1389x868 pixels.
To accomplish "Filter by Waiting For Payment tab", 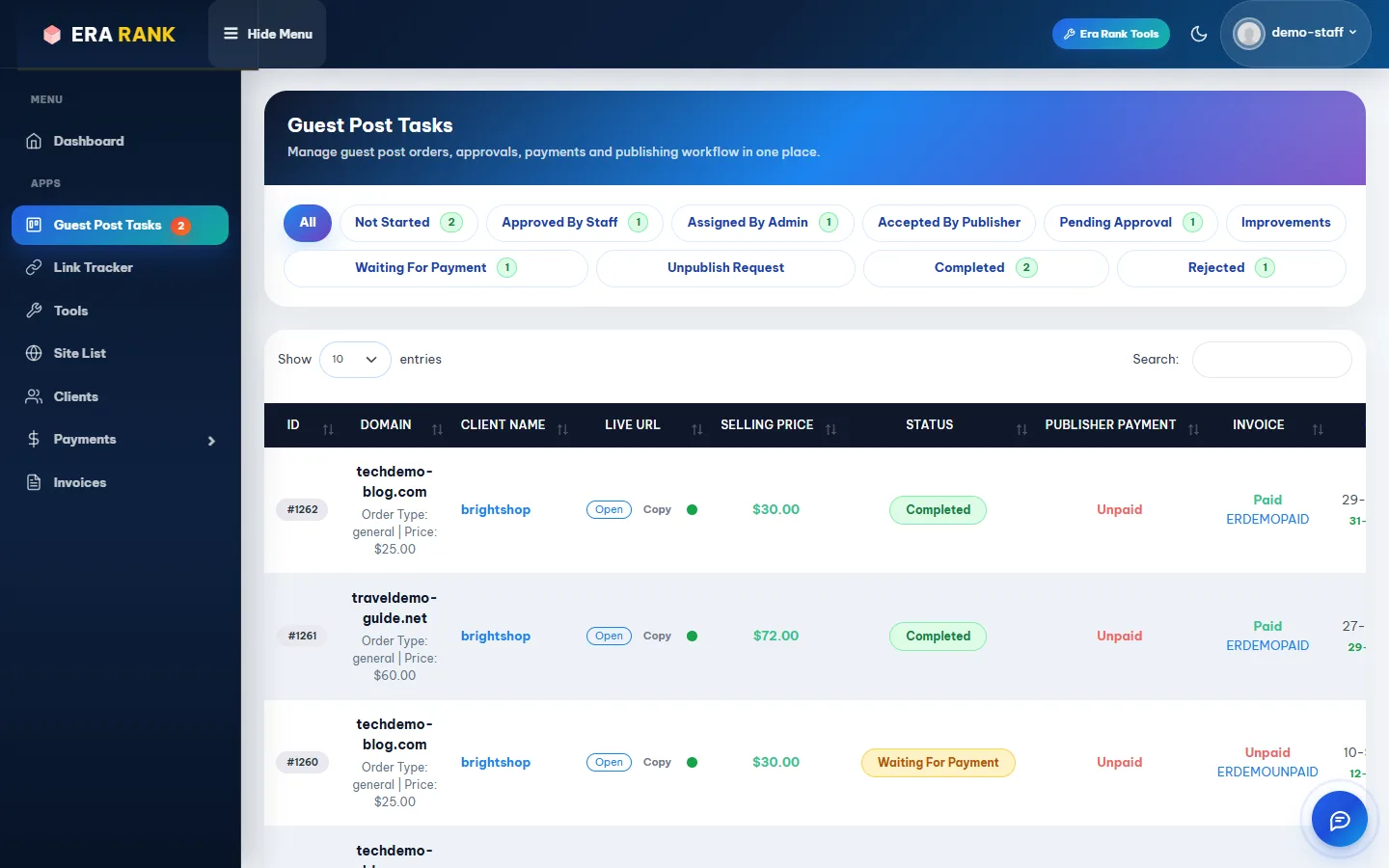I will (436, 268).
